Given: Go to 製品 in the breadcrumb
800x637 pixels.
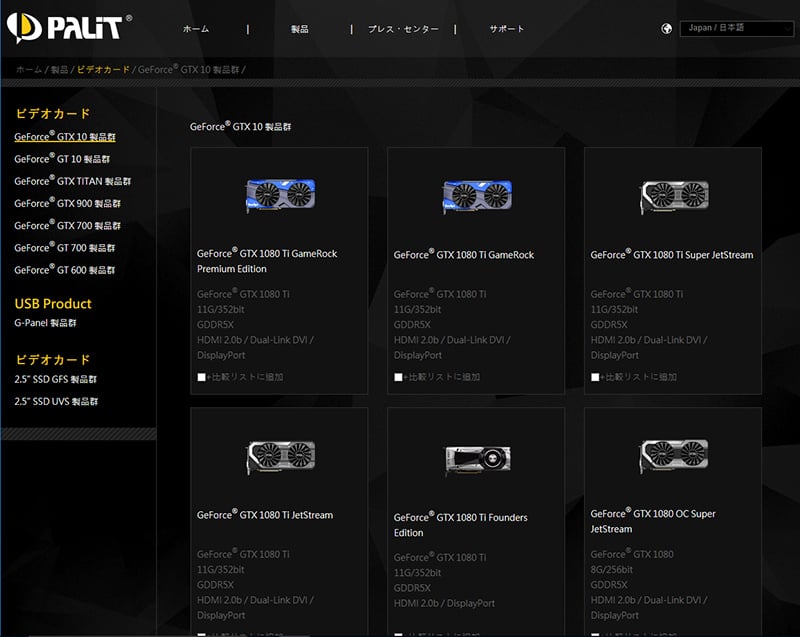Looking at the screenshot, I should (x=59, y=69).
